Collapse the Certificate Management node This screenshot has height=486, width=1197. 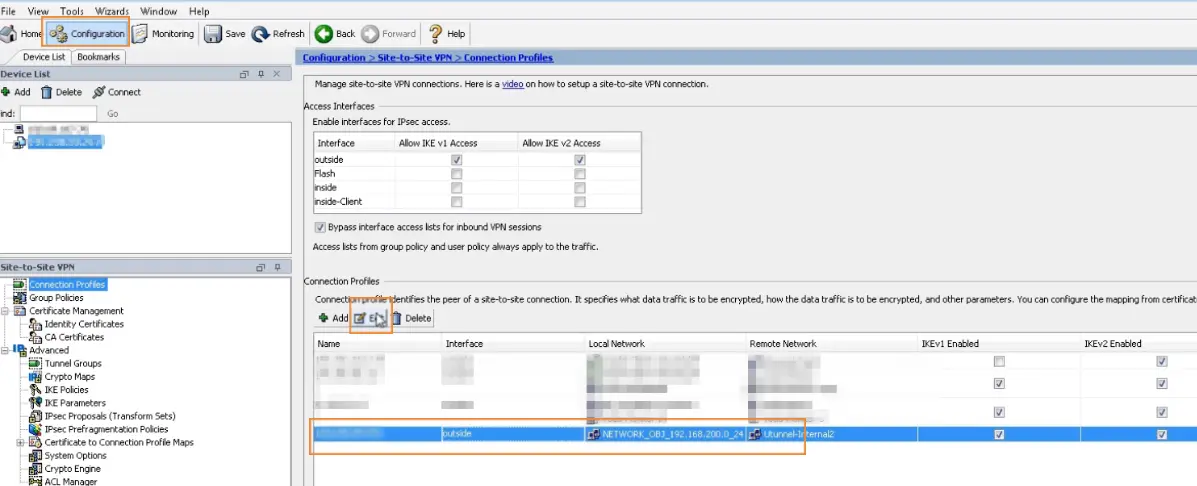coord(5,311)
